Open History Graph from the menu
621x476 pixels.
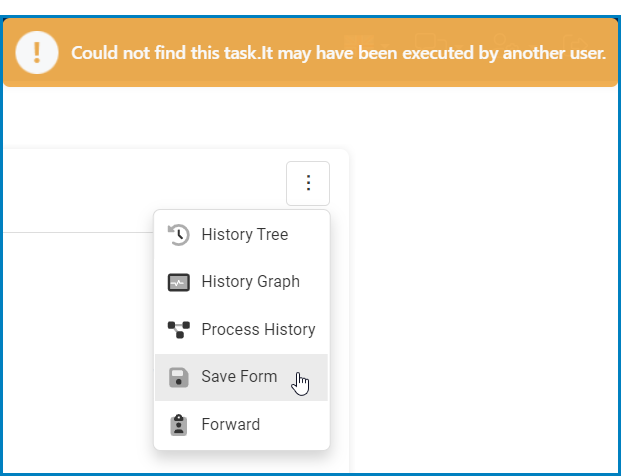tap(250, 282)
